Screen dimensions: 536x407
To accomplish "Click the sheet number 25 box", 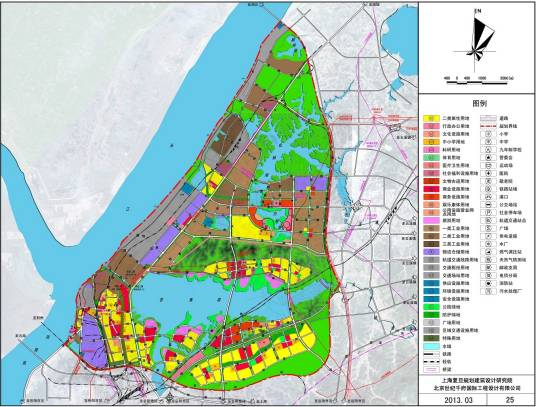I will pyautogui.click(x=510, y=399).
